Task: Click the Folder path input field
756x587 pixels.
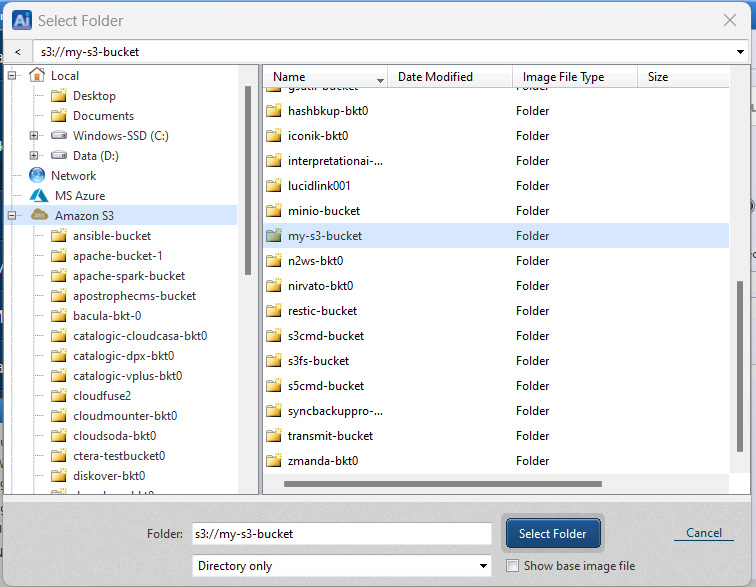Action: pos(341,534)
